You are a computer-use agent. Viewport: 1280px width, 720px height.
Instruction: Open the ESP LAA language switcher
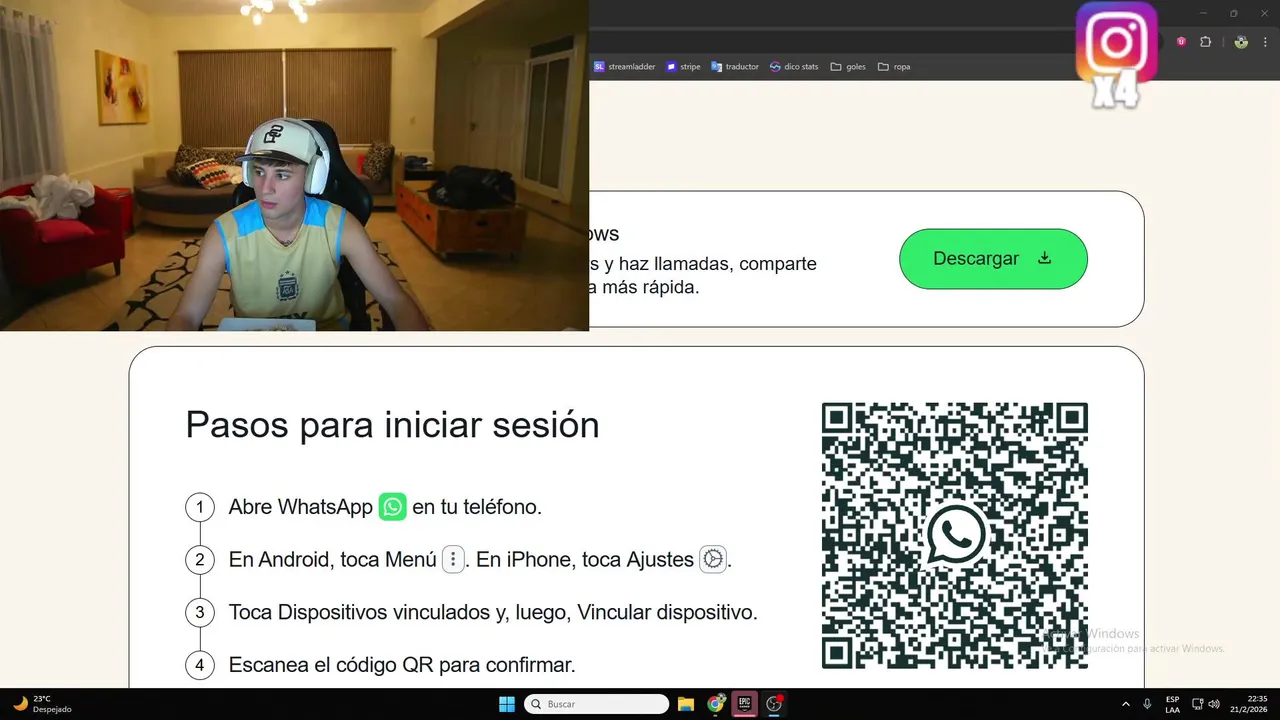1172,704
